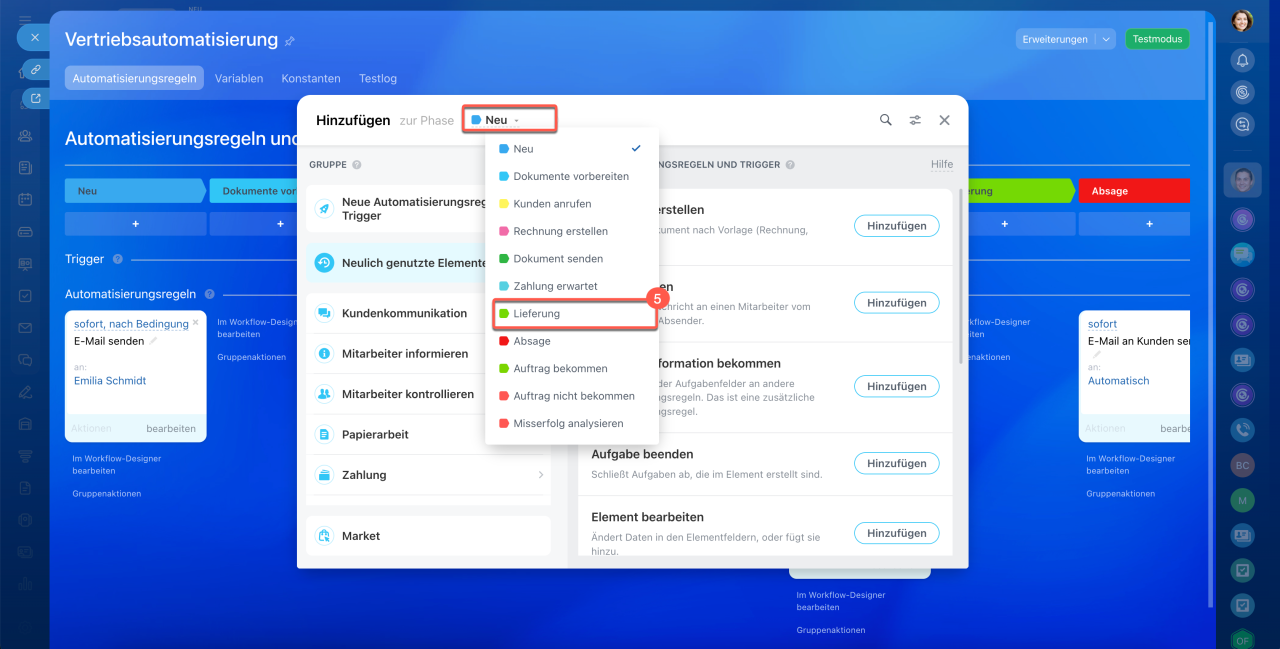Click the open-in-new-window icon on left edge
1280x649 pixels.
[x=35, y=98]
